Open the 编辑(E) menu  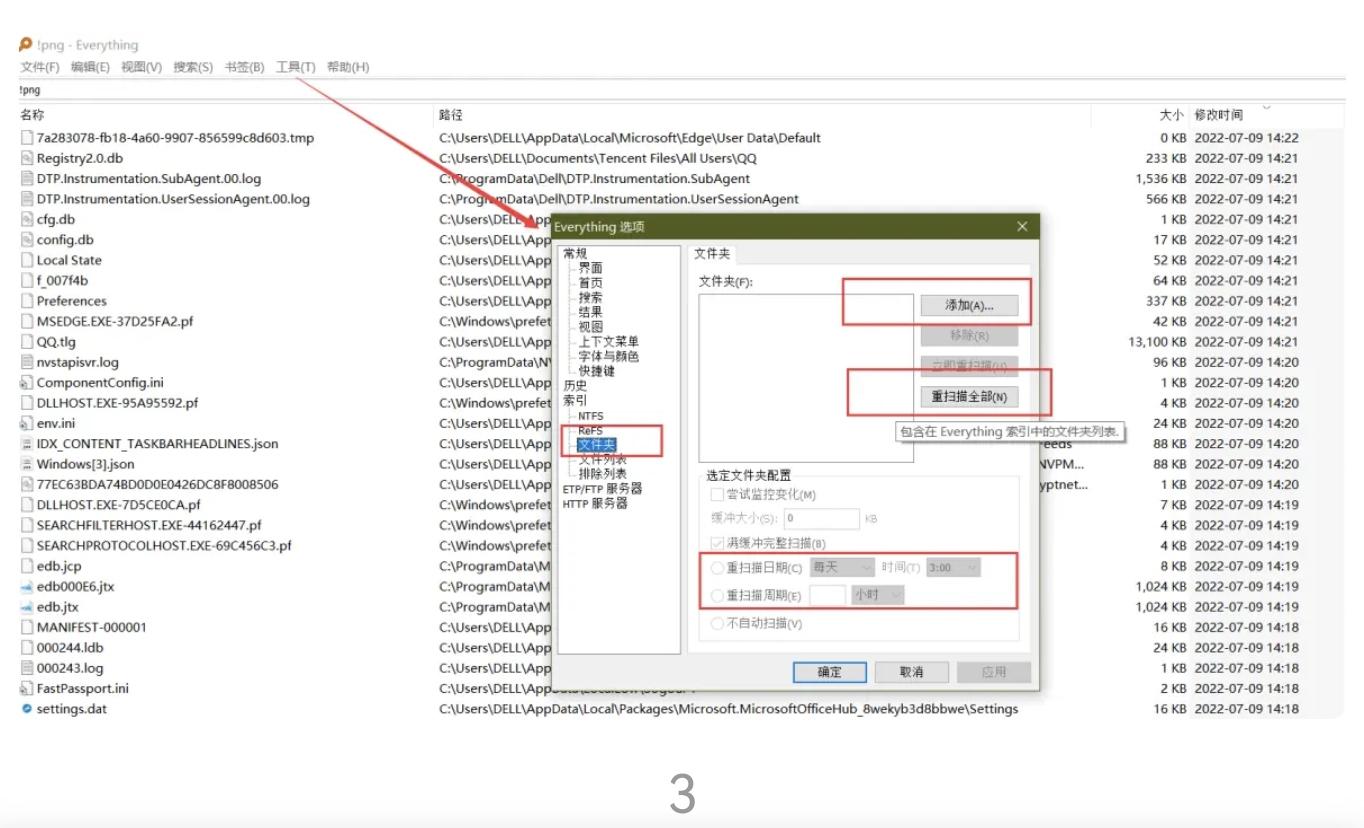[90, 67]
